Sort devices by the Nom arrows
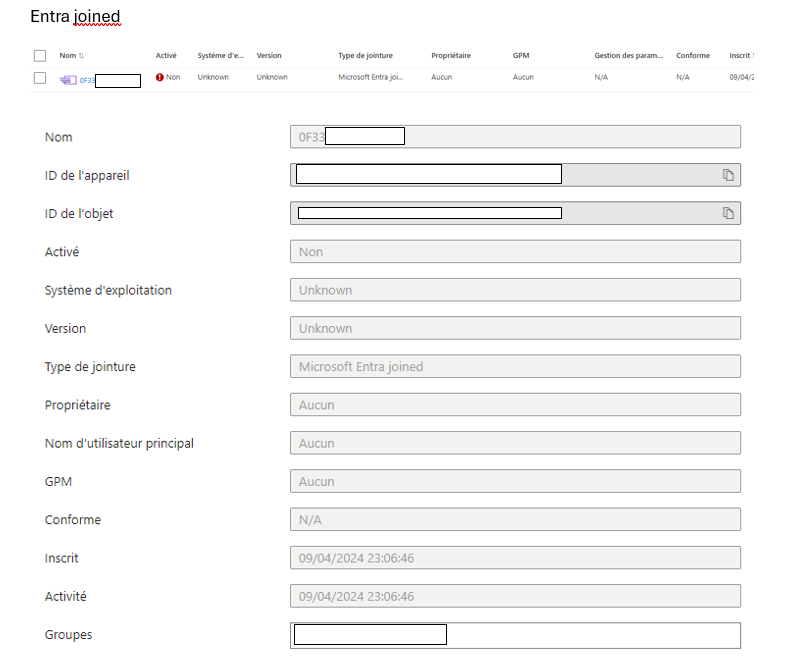The height and width of the screenshot is (660, 785). click(x=81, y=56)
